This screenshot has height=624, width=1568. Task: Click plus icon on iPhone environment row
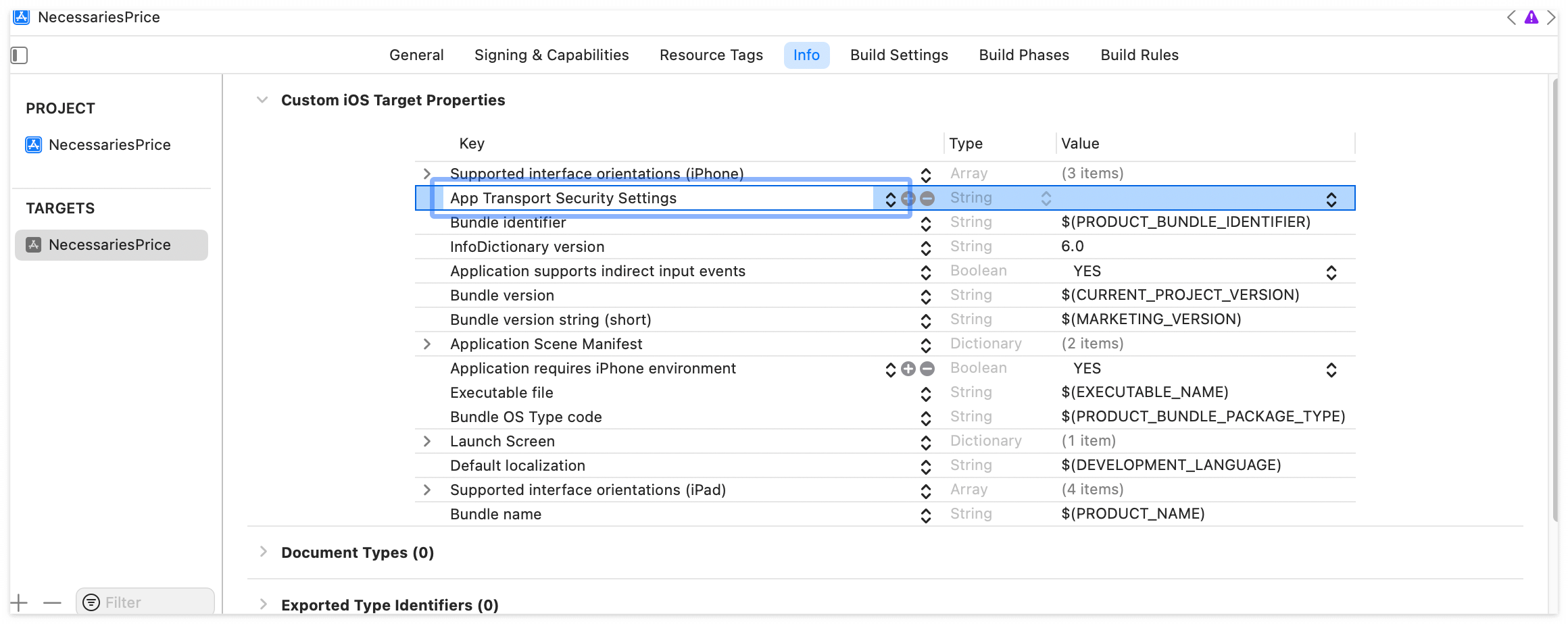coord(908,369)
